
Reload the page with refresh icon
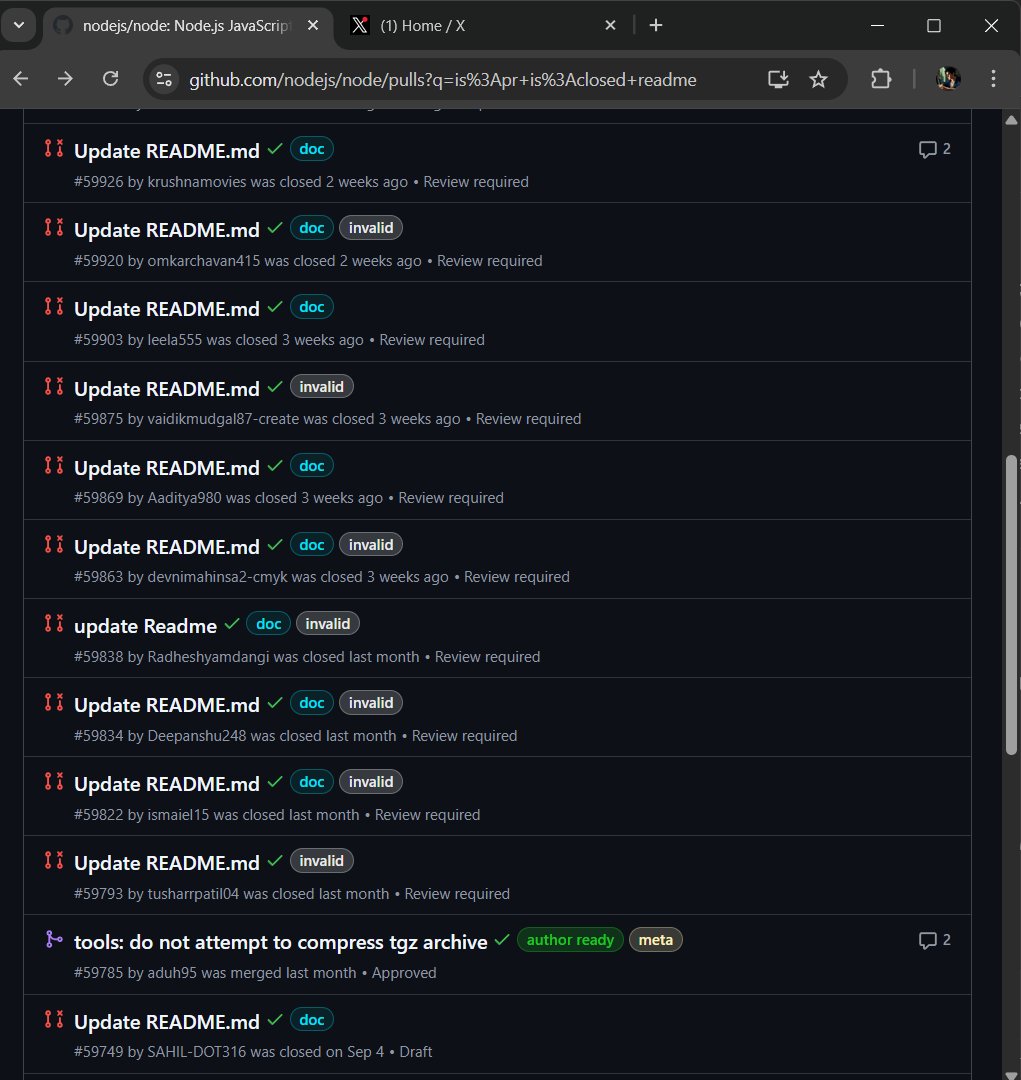pyautogui.click(x=111, y=79)
